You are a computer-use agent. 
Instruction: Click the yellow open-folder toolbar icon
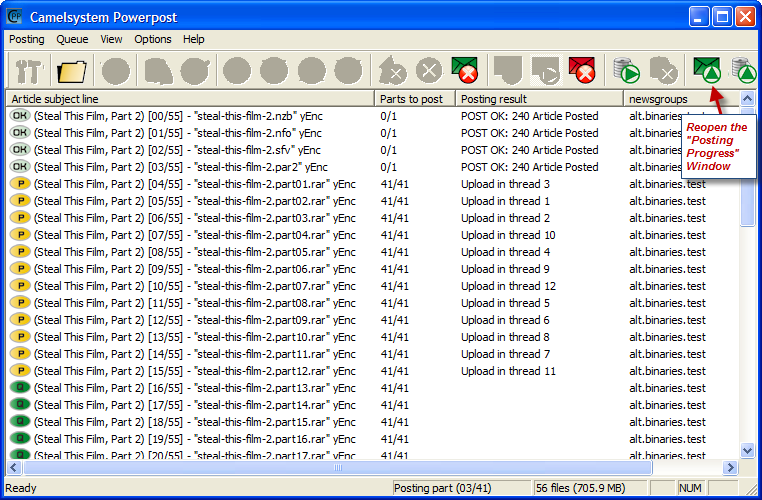(71, 71)
